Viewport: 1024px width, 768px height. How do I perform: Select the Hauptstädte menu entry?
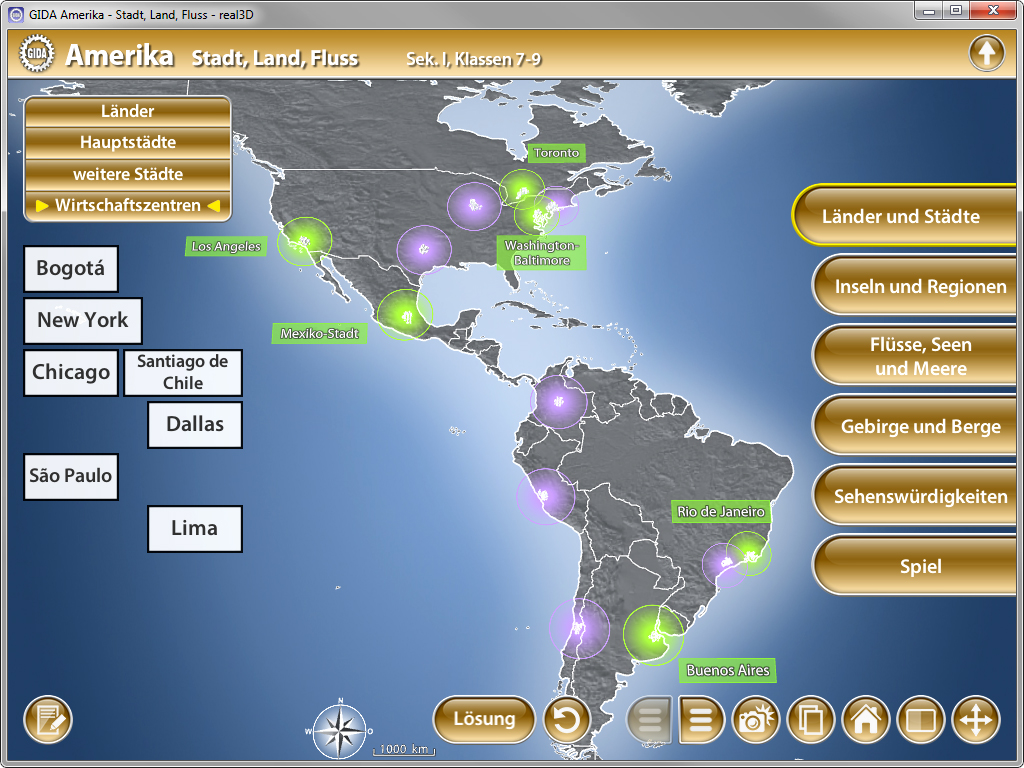128,142
